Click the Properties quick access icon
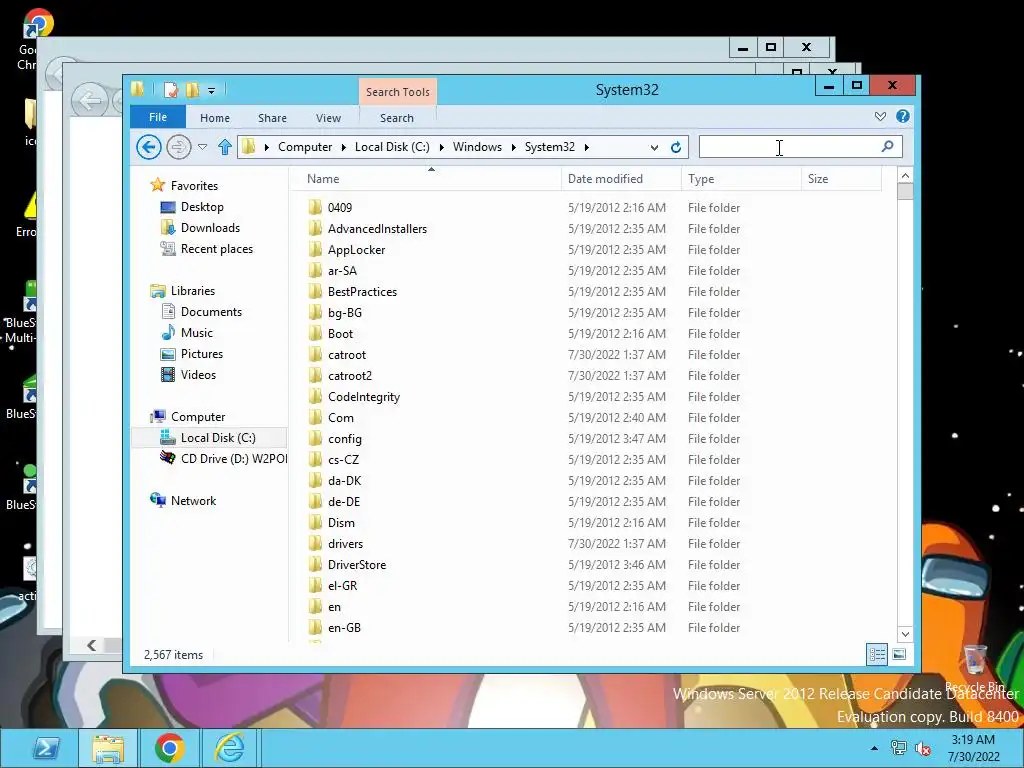The width and height of the screenshot is (1024, 768). click(170, 90)
